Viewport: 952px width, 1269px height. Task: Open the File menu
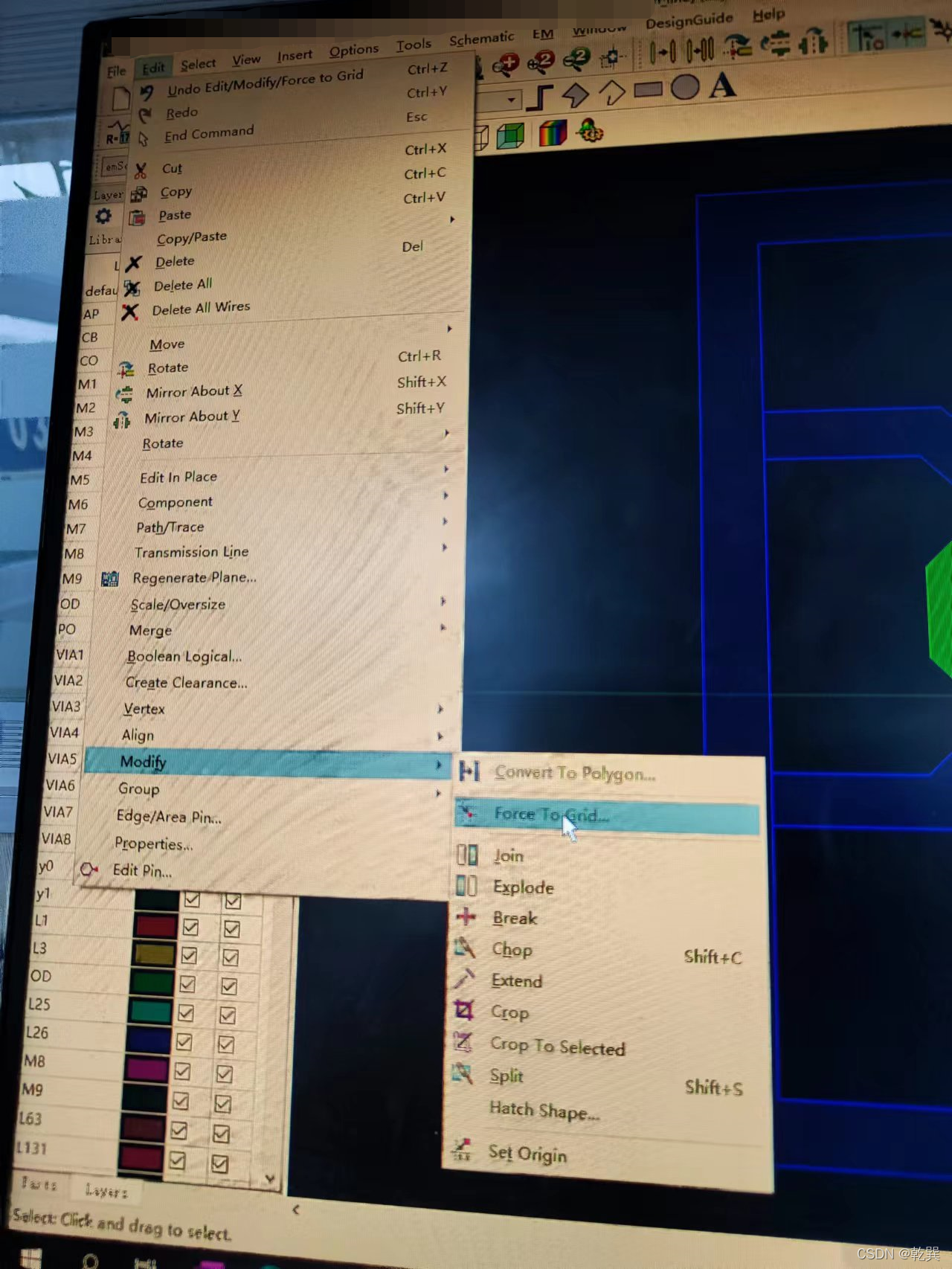point(117,71)
